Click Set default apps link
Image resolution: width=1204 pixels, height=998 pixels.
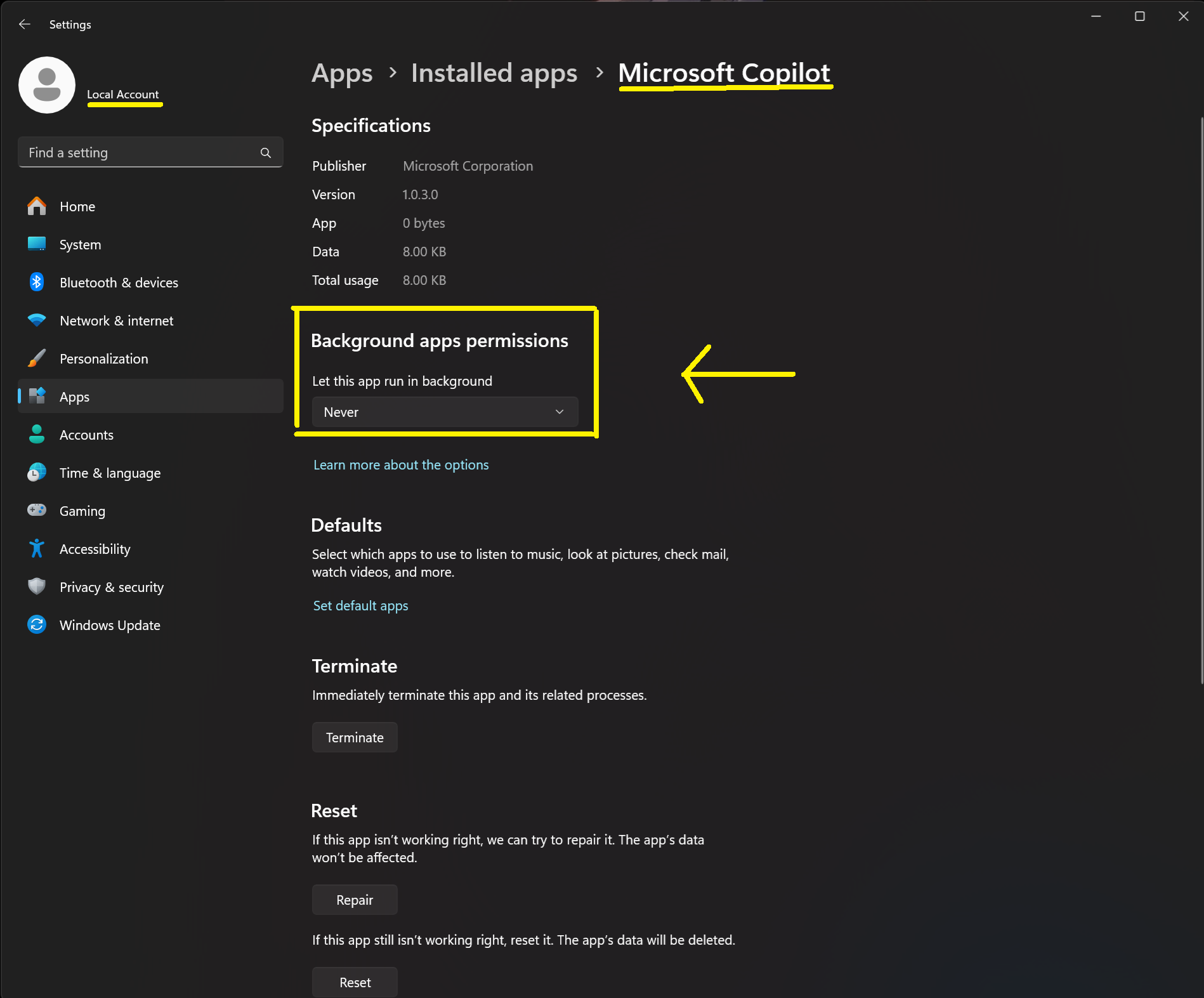click(360, 606)
